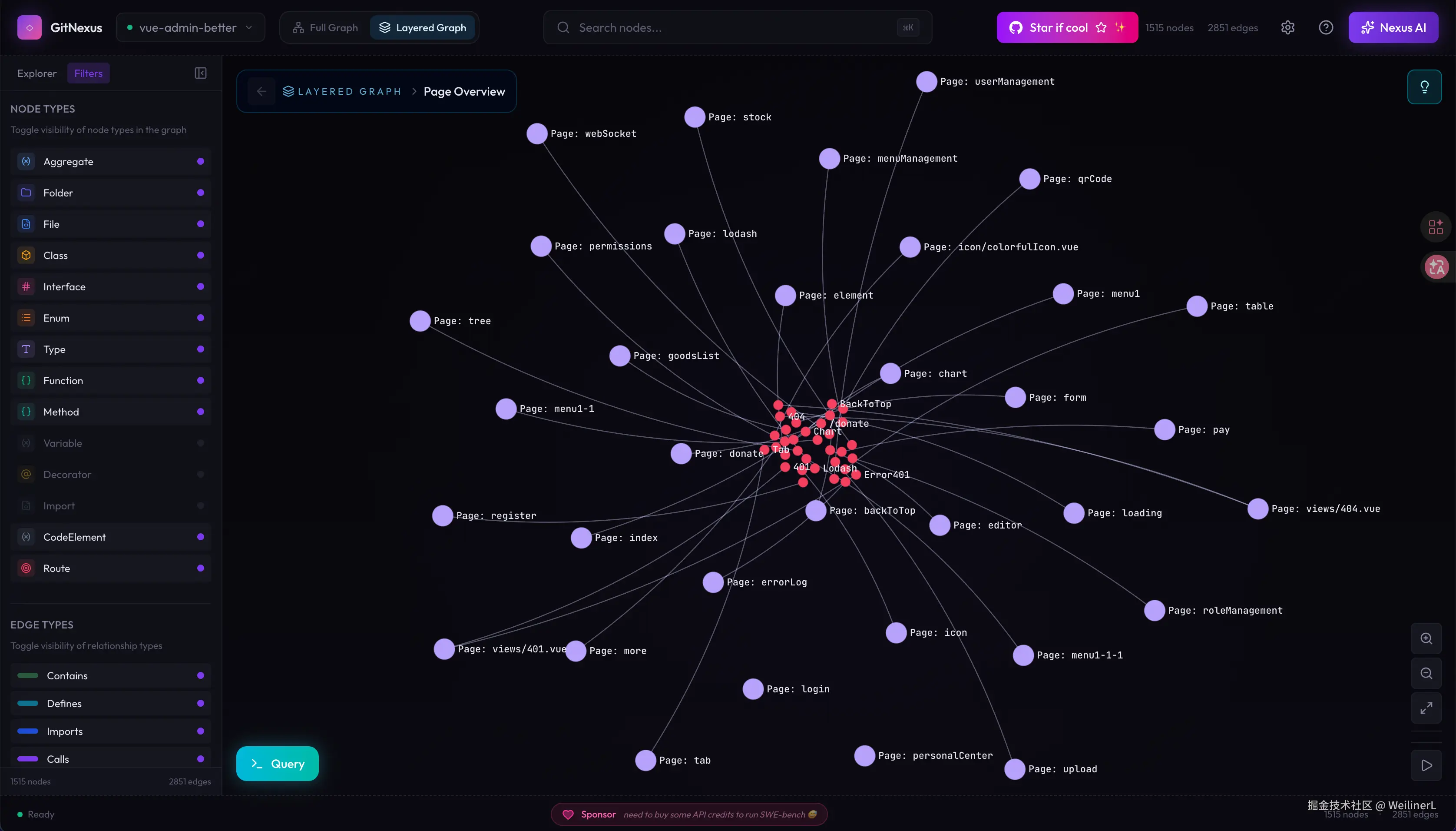Click the Sponsor link in footer
This screenshot has height=831, width=1456.
coord(689,814)
